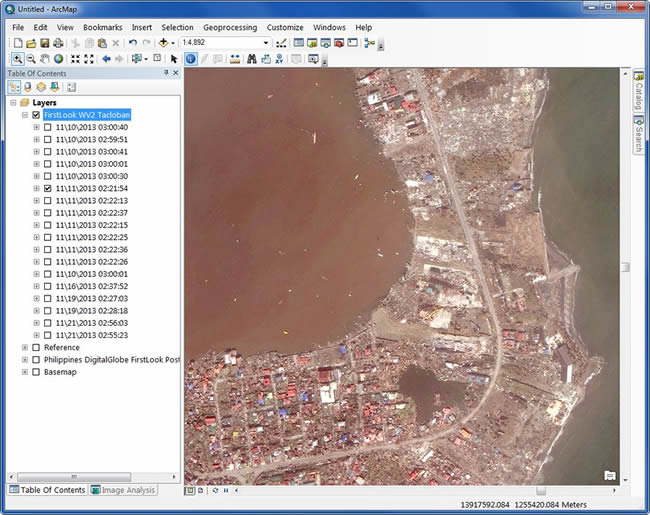Enable the Basemap layer checkbox
The width and height of the screenshot is (650, 515).
36,371
